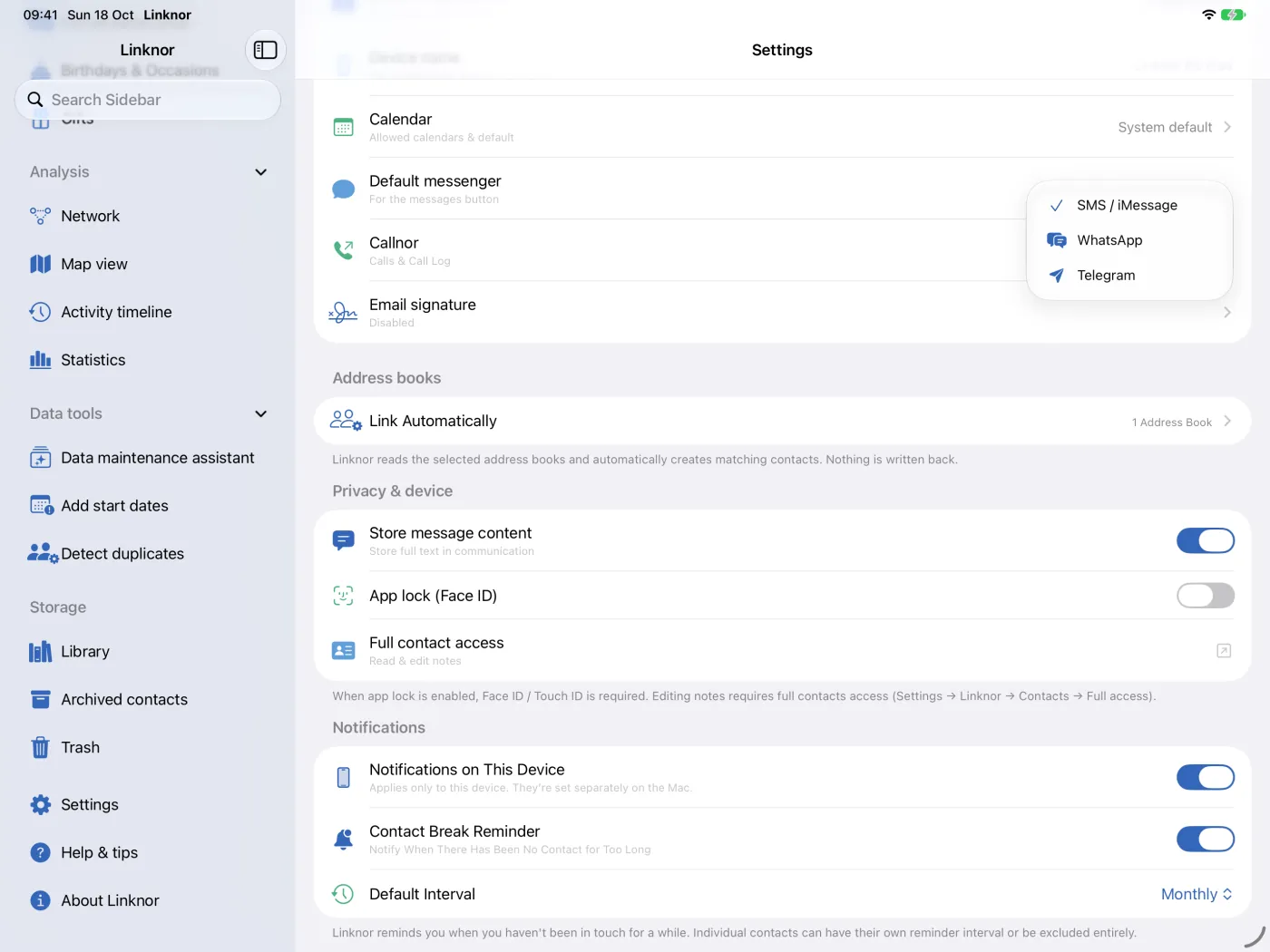Focus the Search Sidebar field
This screenshot has width=1270, height=952.
(148, 100)
